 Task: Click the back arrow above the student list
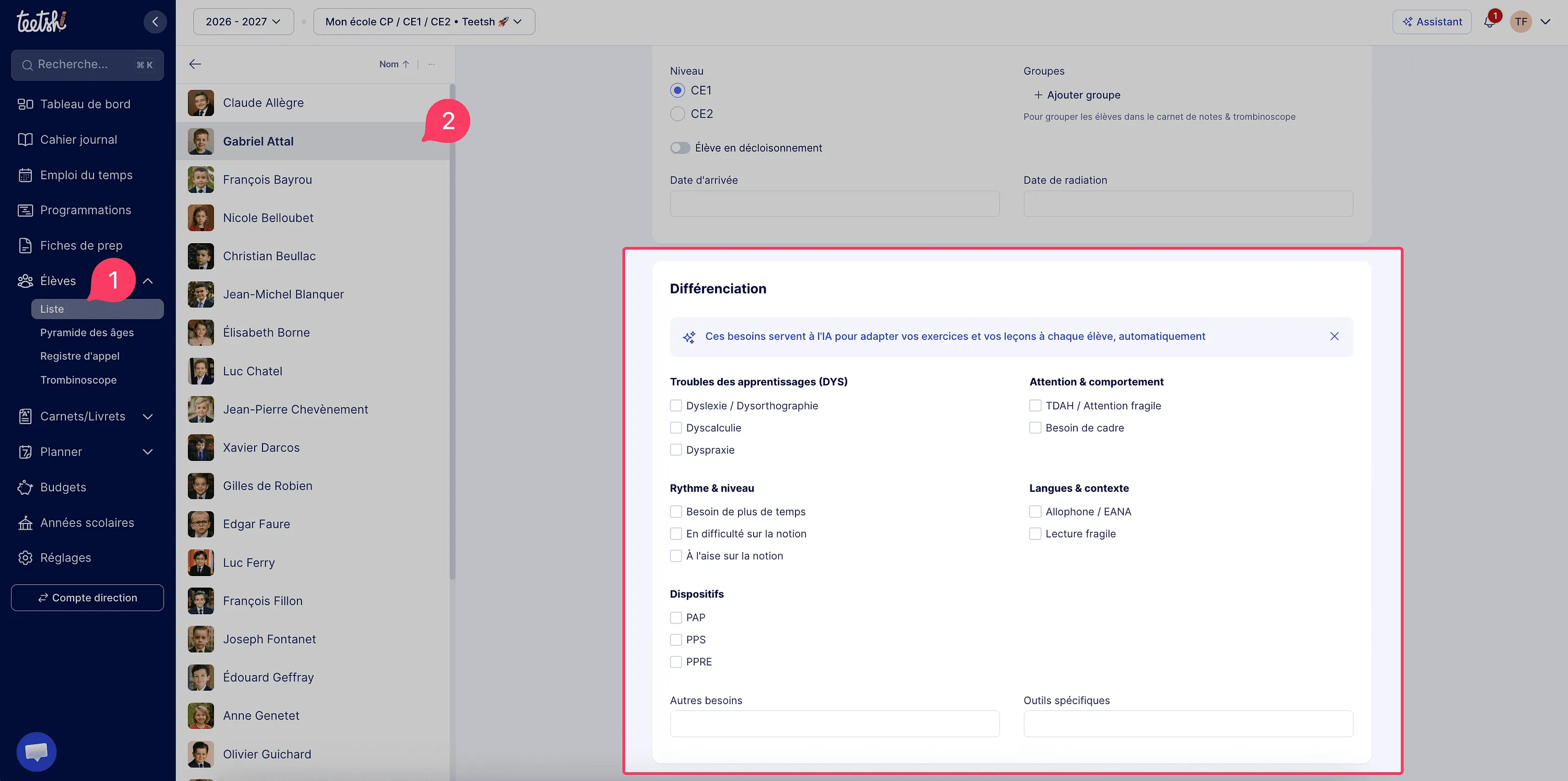195,64
